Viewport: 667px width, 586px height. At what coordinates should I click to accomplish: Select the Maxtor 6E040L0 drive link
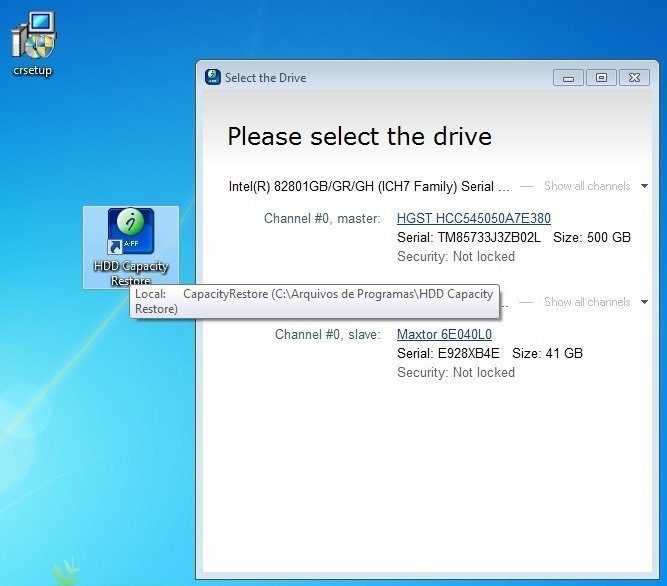pyautogui.click(x=444, y=334)
